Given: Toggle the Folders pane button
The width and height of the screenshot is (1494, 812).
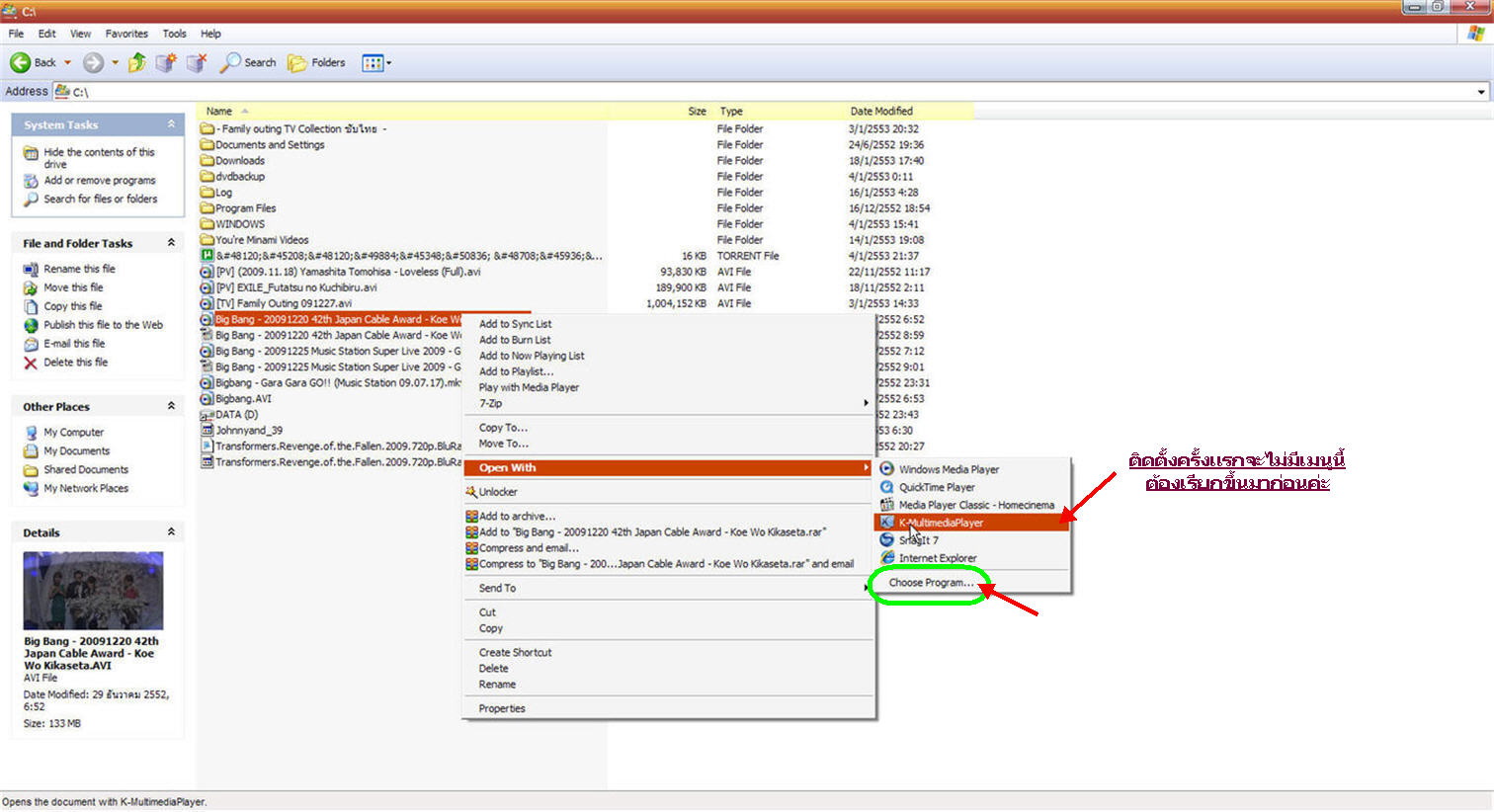Looking at the screenshot, I should coord(316,62).
